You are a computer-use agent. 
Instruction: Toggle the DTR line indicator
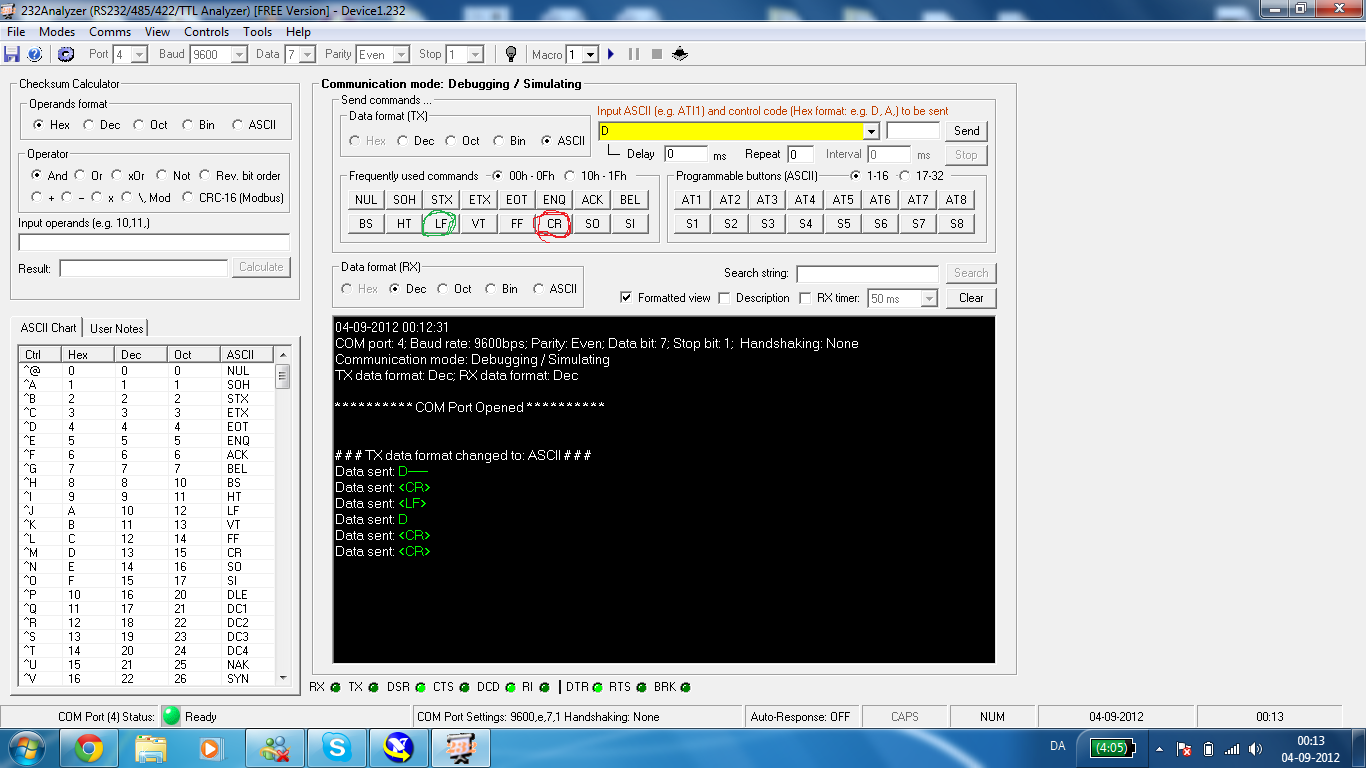click(597, 688)
